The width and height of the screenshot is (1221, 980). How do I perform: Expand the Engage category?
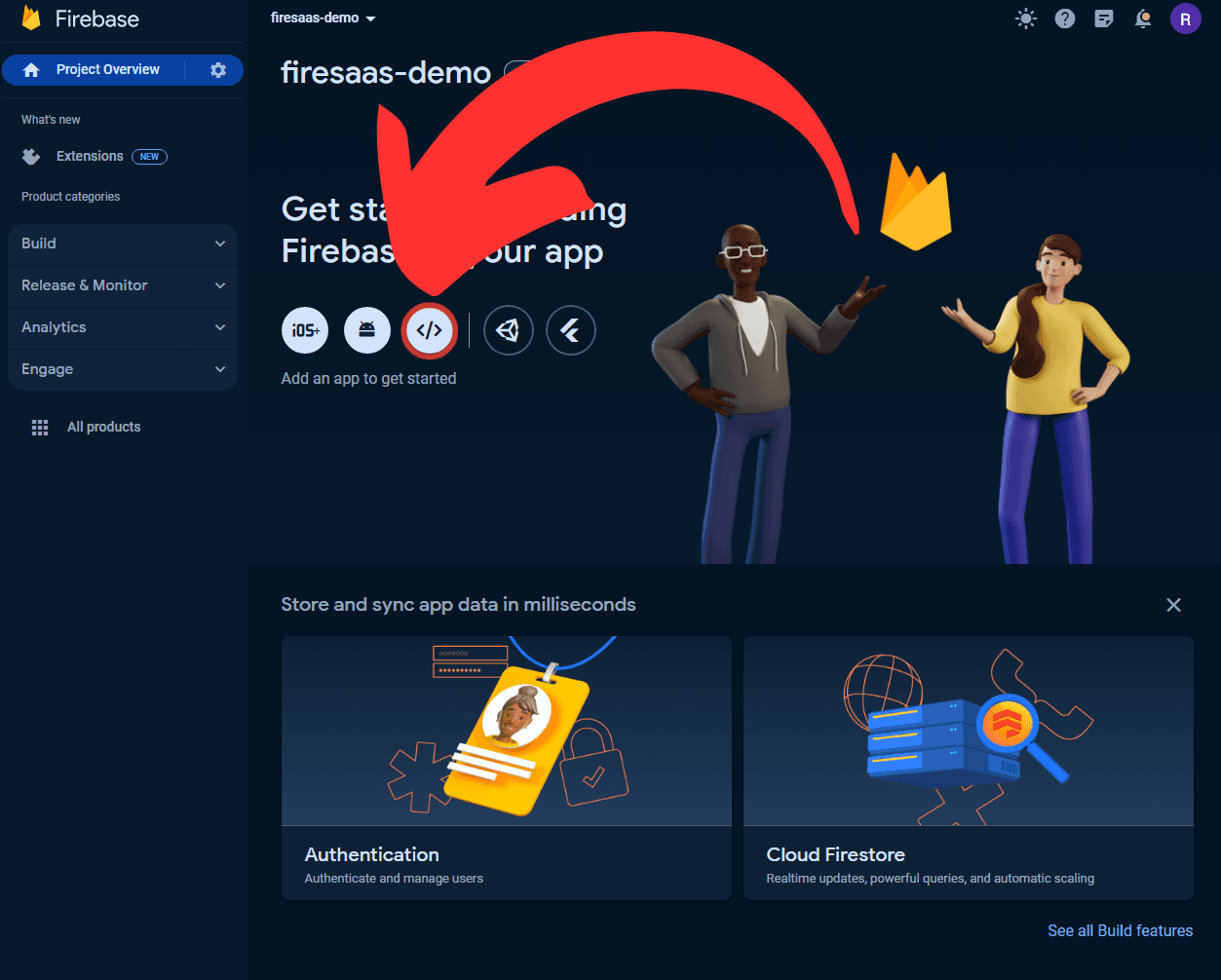123,369
